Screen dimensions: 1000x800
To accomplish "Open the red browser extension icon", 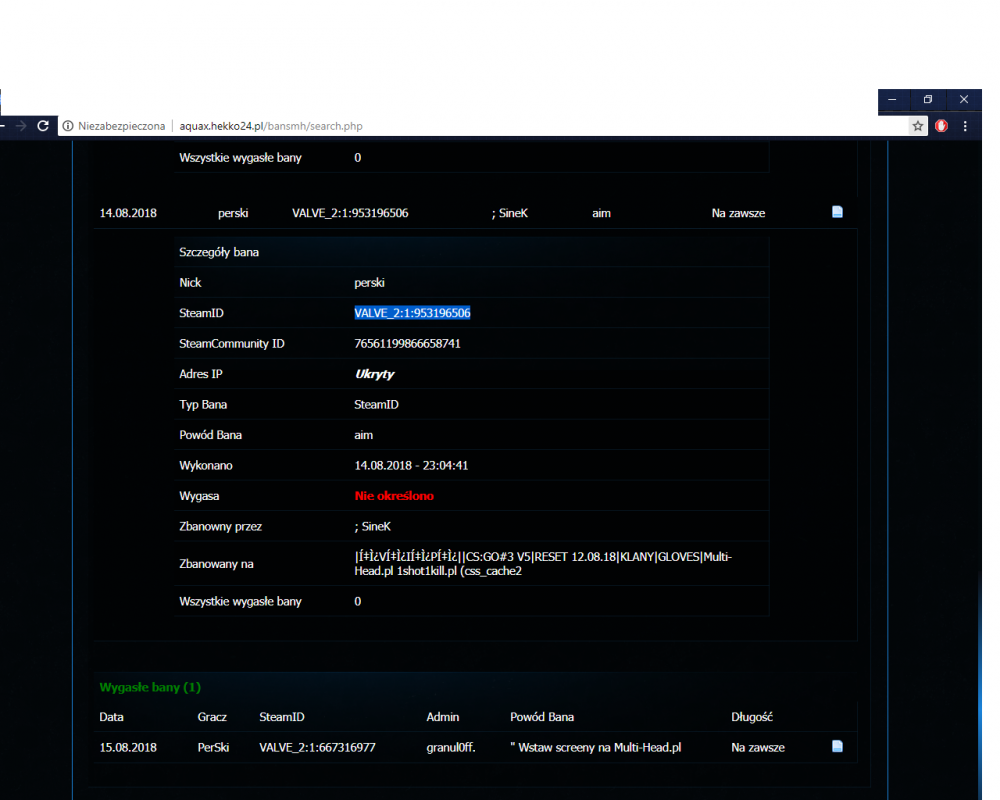I will (941, 126).
